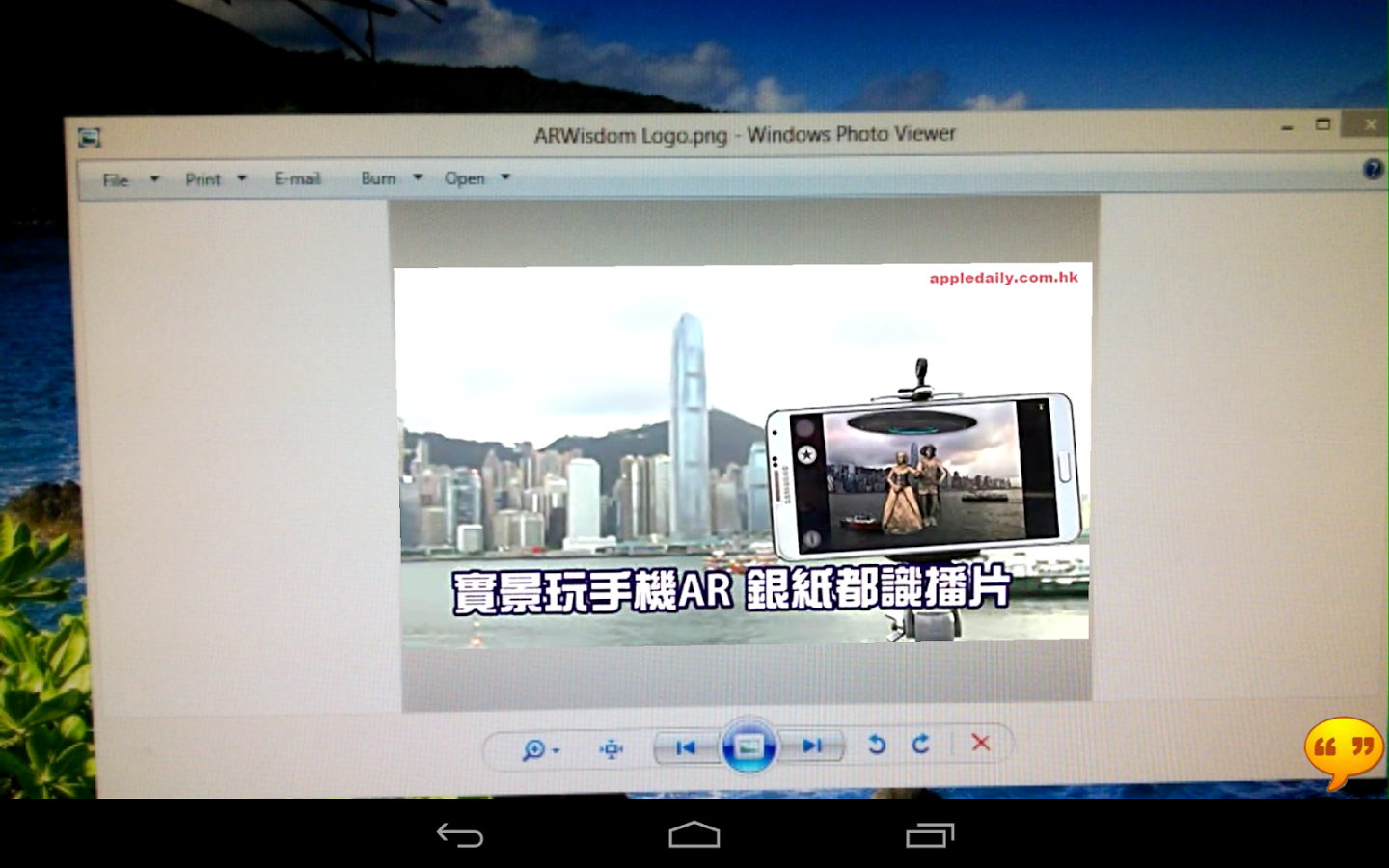Tap the Android home button
This screenshot has width=1389, height=868.
(x=694, y=835)
